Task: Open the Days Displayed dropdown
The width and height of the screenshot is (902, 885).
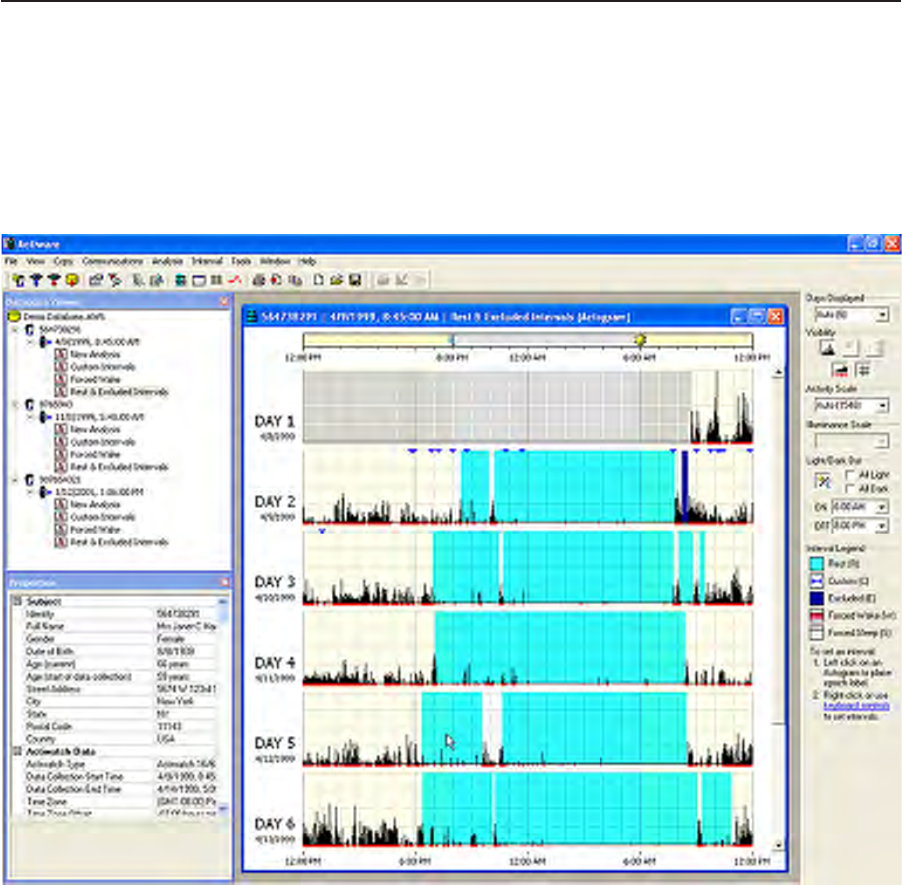Action: pos(881,316)
